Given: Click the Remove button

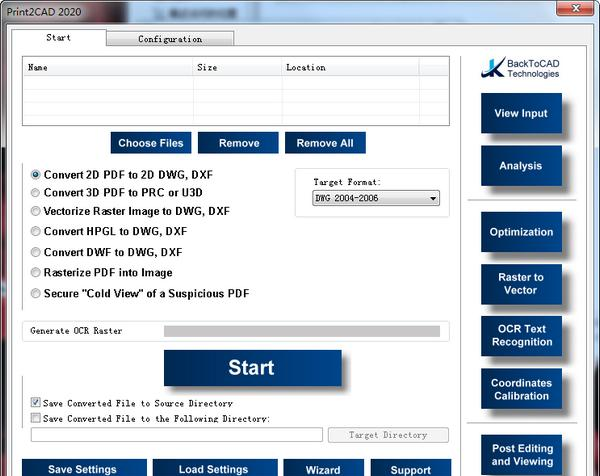Looking at the screenshot, I should (x=238, y=143).
